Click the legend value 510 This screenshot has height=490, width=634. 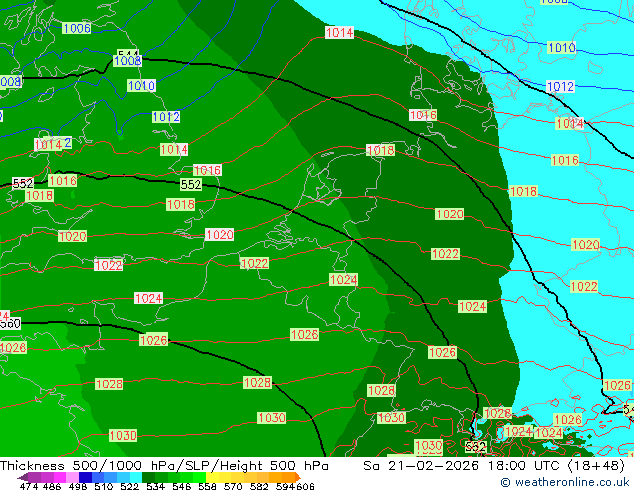click(104, 486)
